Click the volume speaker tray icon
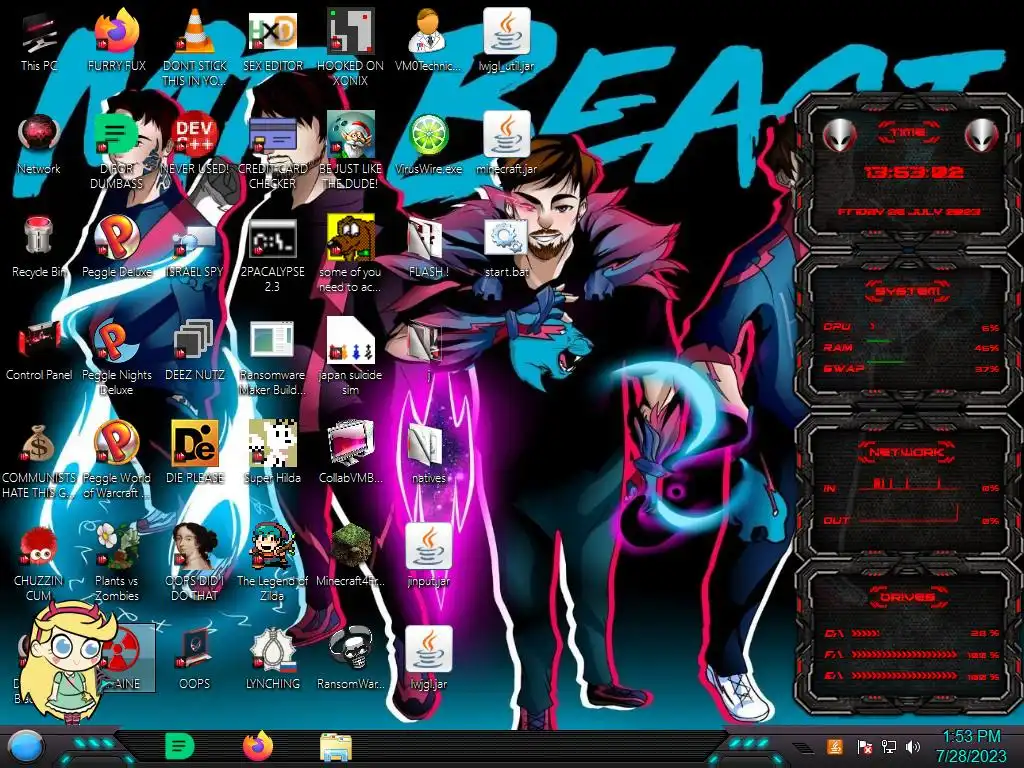The width and height of the screenshot is (1024, 768). [x=913, y=746]
